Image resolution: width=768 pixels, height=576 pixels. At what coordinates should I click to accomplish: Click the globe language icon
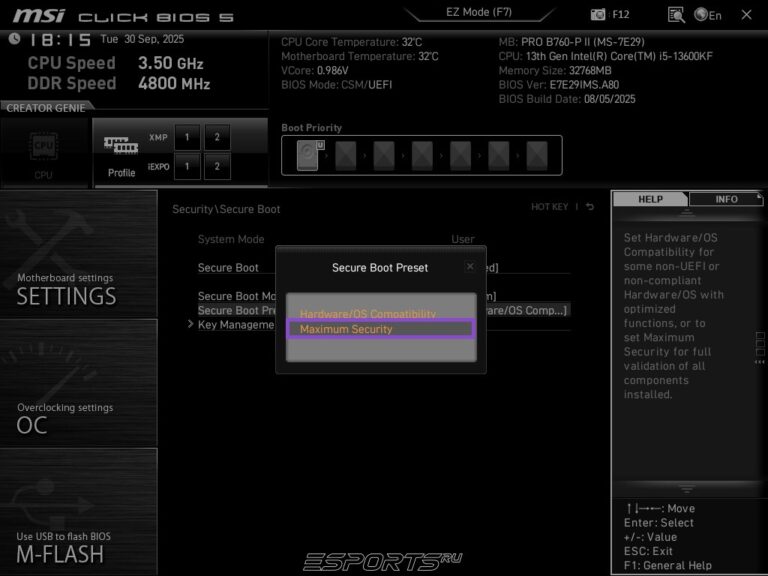point(701,14)
